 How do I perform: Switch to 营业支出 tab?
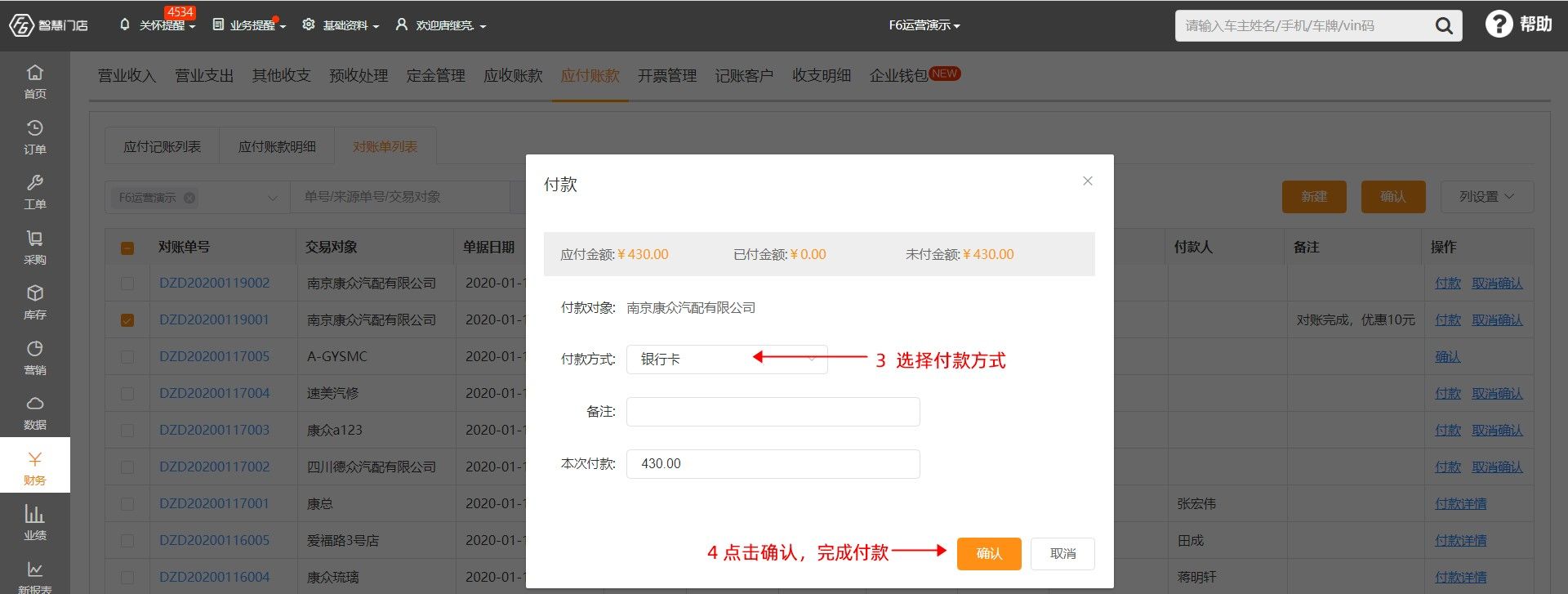point(204,76)
